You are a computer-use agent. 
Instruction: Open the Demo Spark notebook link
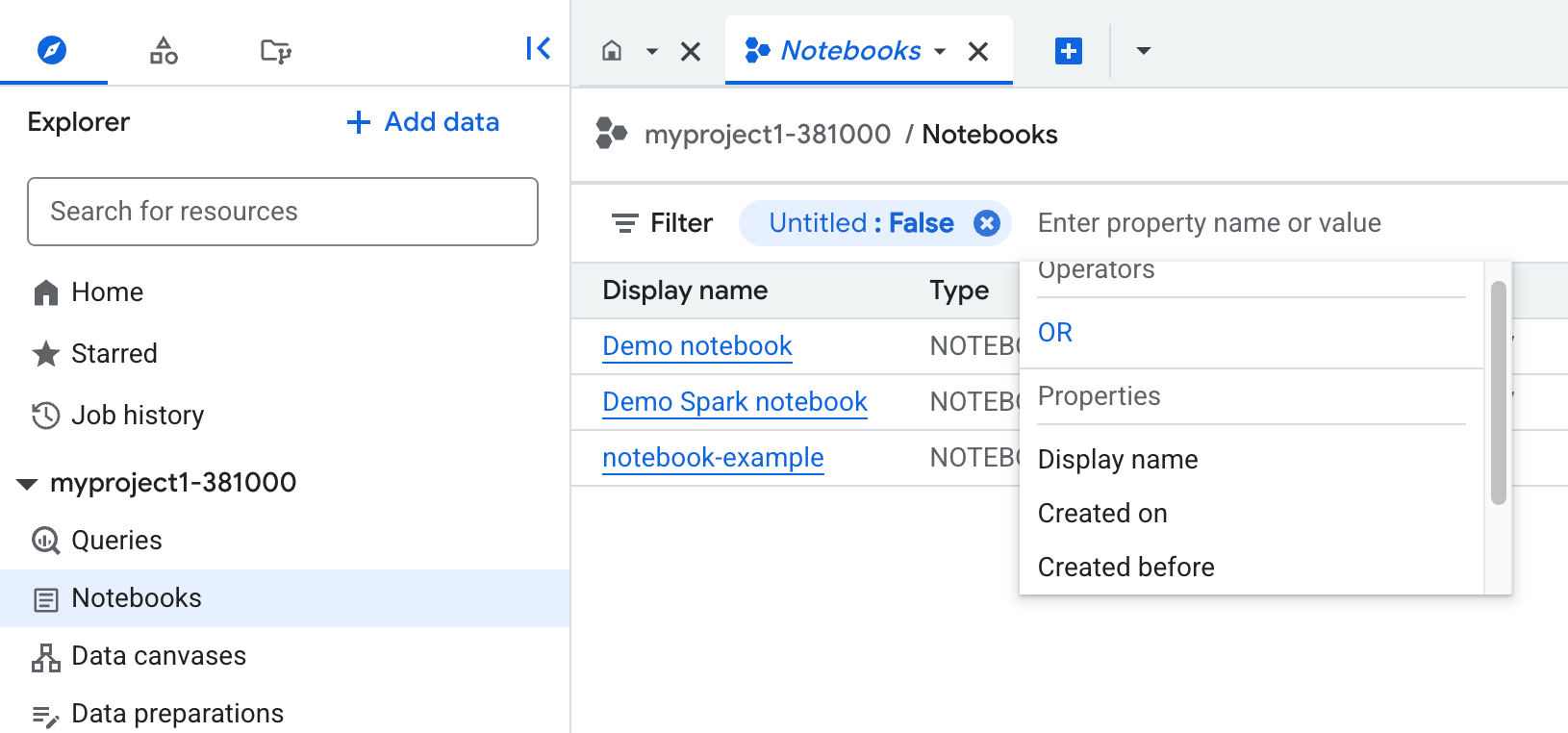pyautogui.click(x=734, y=401)
